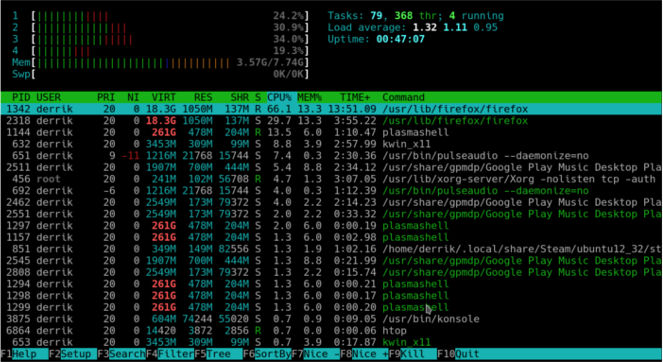Sort by the PID column header
This screenshot has height=362, width=663.
21,97
